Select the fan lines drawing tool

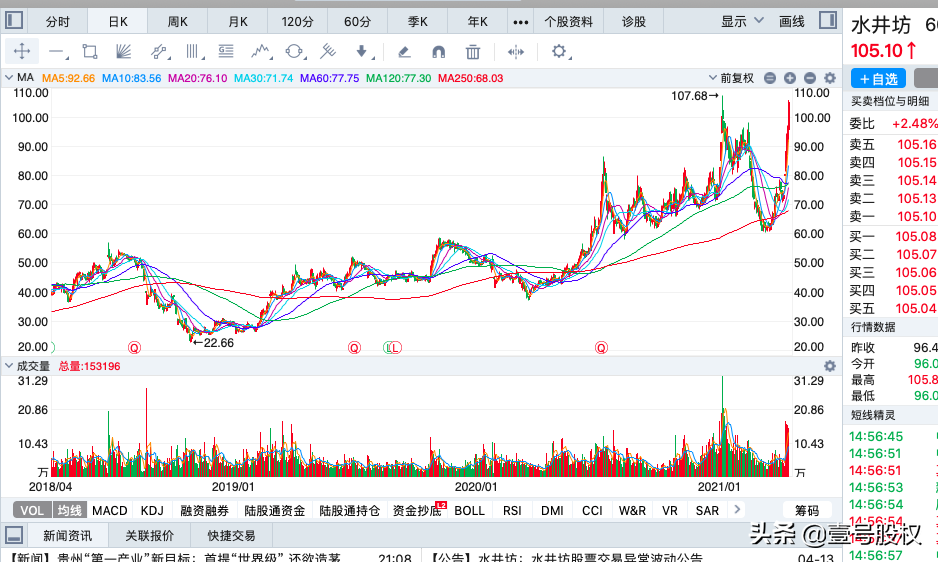point(123,51)
